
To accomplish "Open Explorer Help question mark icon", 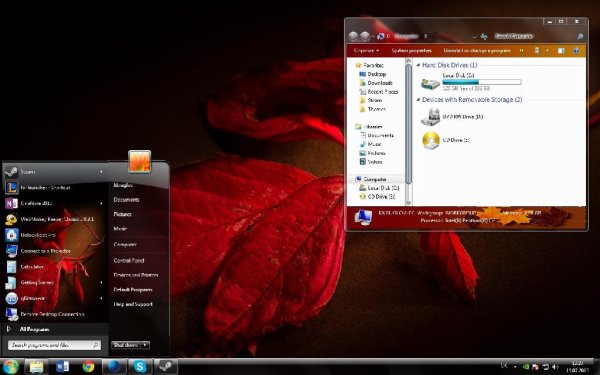I will (576, 51).
